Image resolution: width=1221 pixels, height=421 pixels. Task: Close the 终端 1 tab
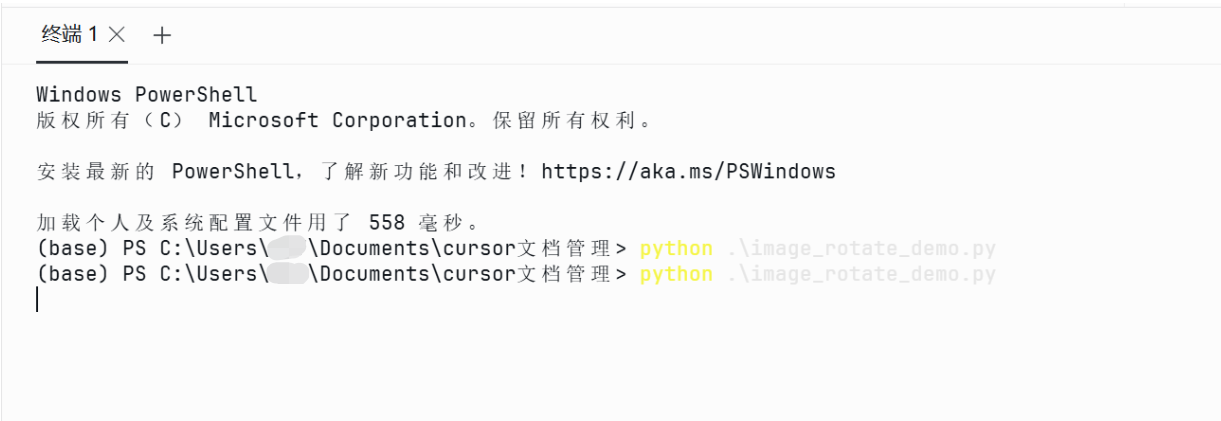[116, 35]
